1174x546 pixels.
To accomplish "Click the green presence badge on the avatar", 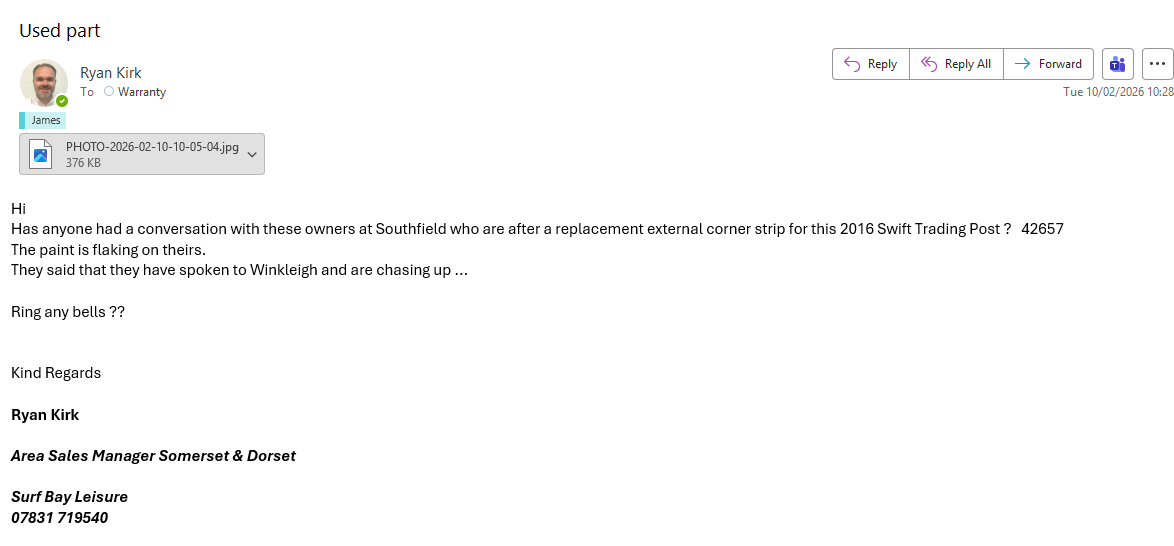I will point(62,101).
